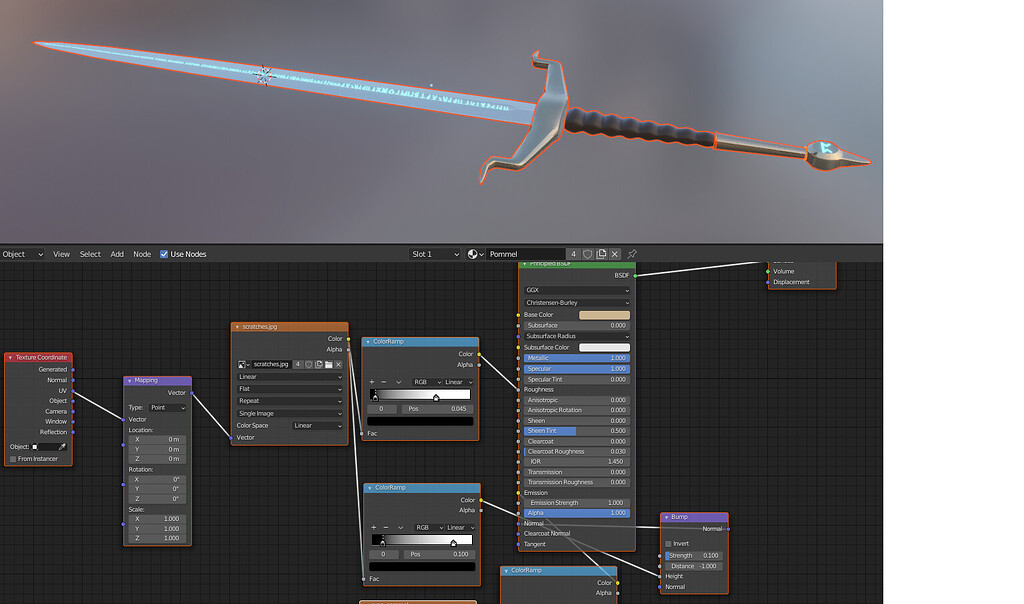Adjust the Metallic slider
The image size is (1024, 604).
pyautogui.click(x=577, y=358)
